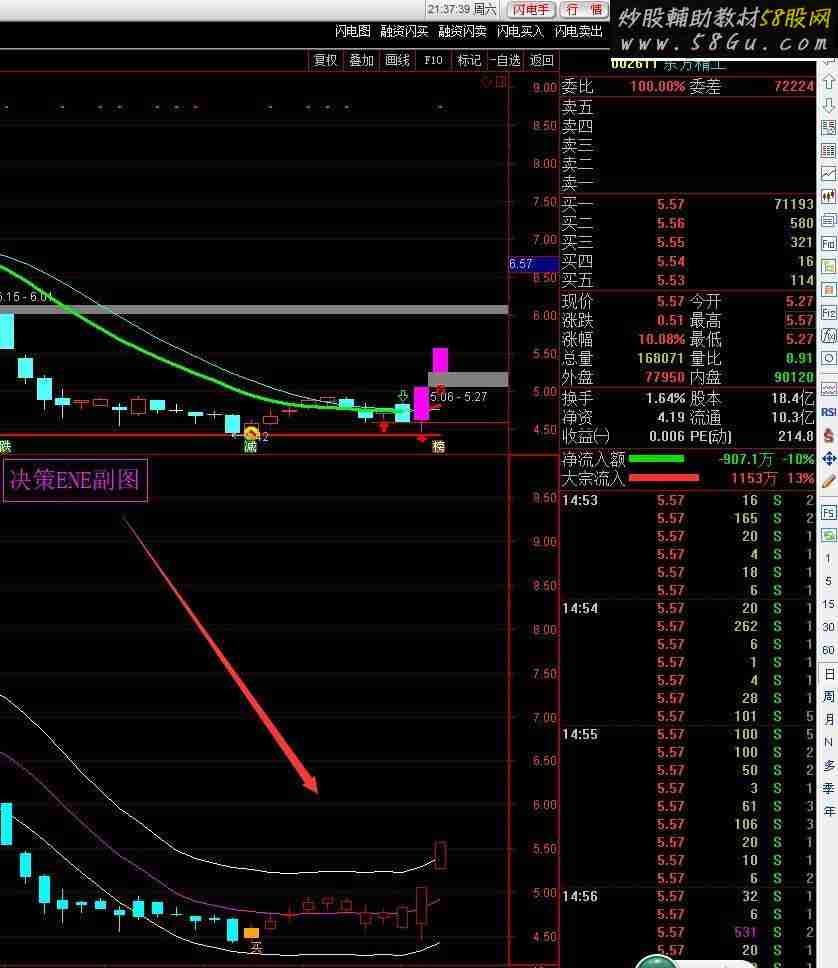
Task: Click the down arrow icon in right sidebar
Action: click(x=829, y=104)
